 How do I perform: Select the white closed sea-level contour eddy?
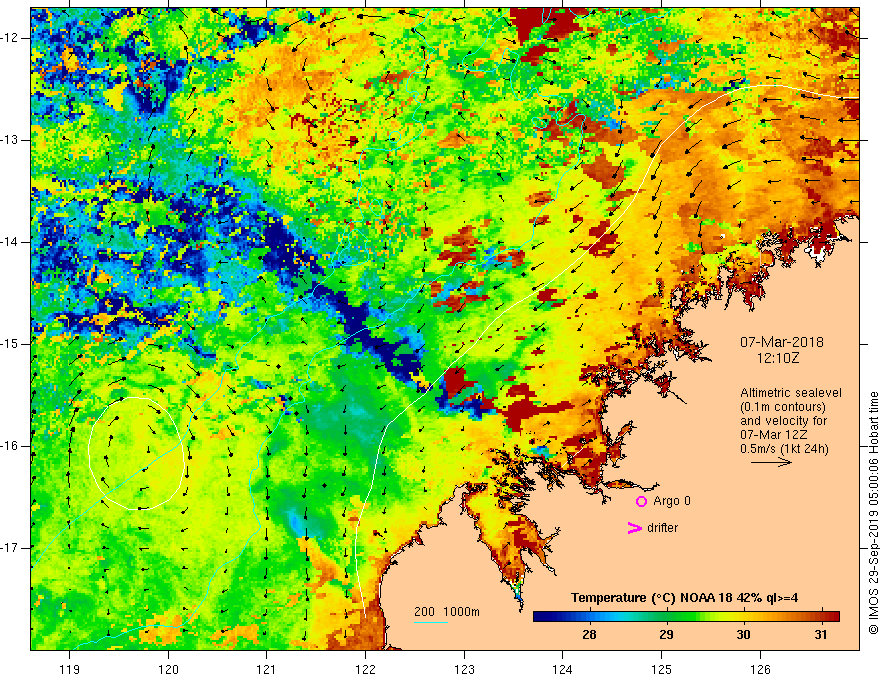[136, 453]
